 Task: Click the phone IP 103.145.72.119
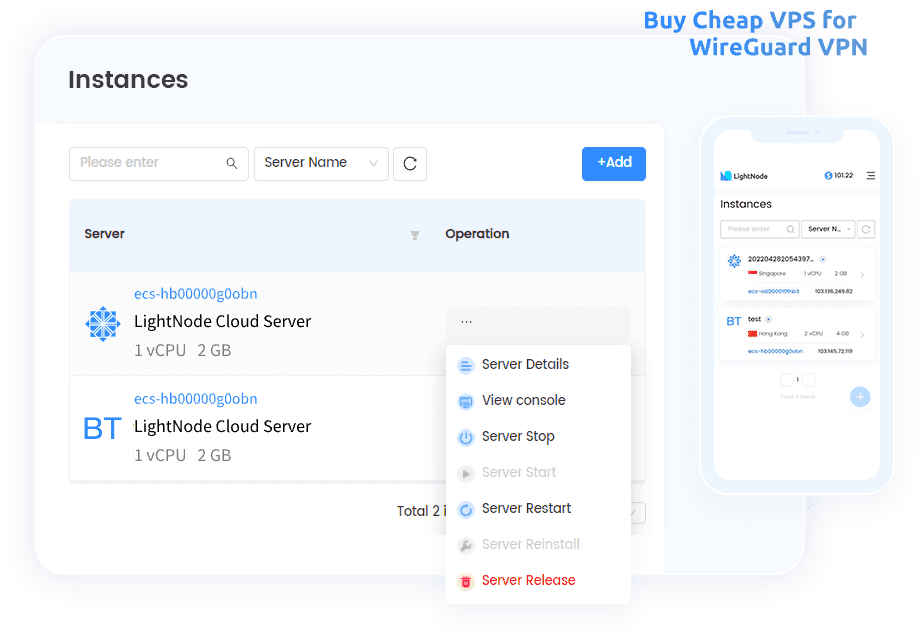(835, 351)
